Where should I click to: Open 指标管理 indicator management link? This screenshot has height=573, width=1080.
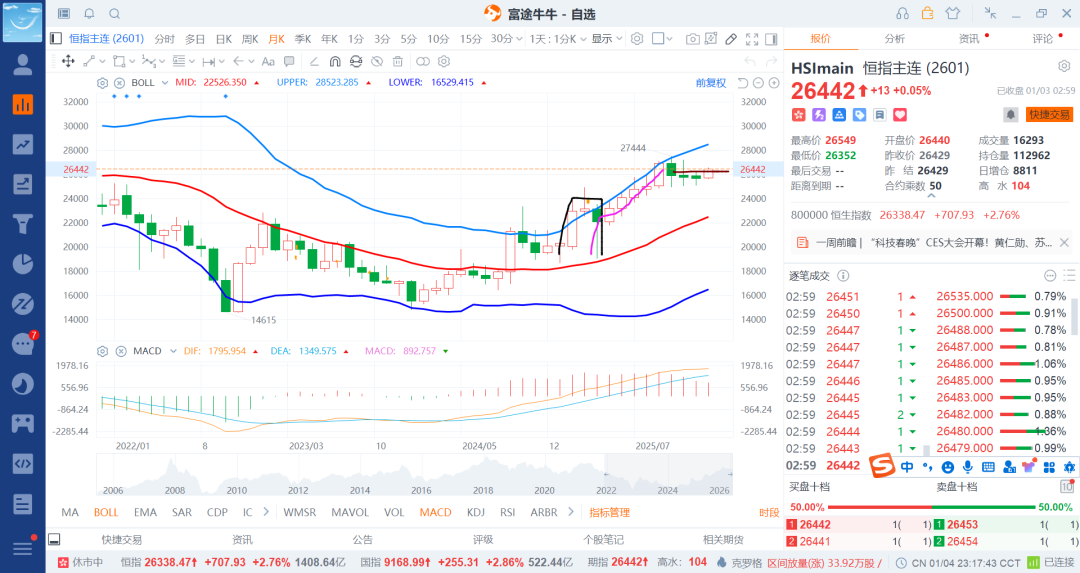(x=610, y=512)
